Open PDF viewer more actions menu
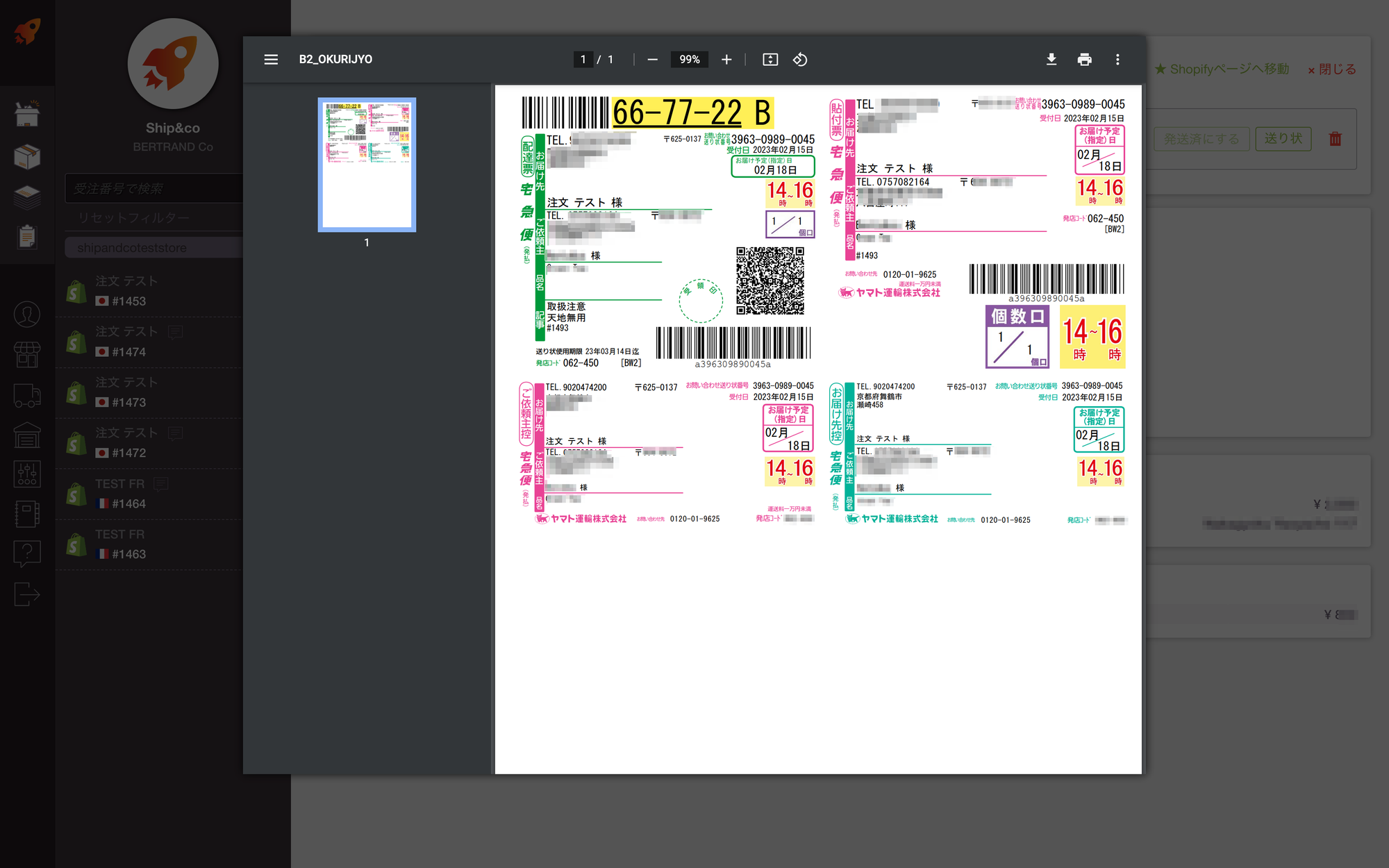 tap(1117, 60)
